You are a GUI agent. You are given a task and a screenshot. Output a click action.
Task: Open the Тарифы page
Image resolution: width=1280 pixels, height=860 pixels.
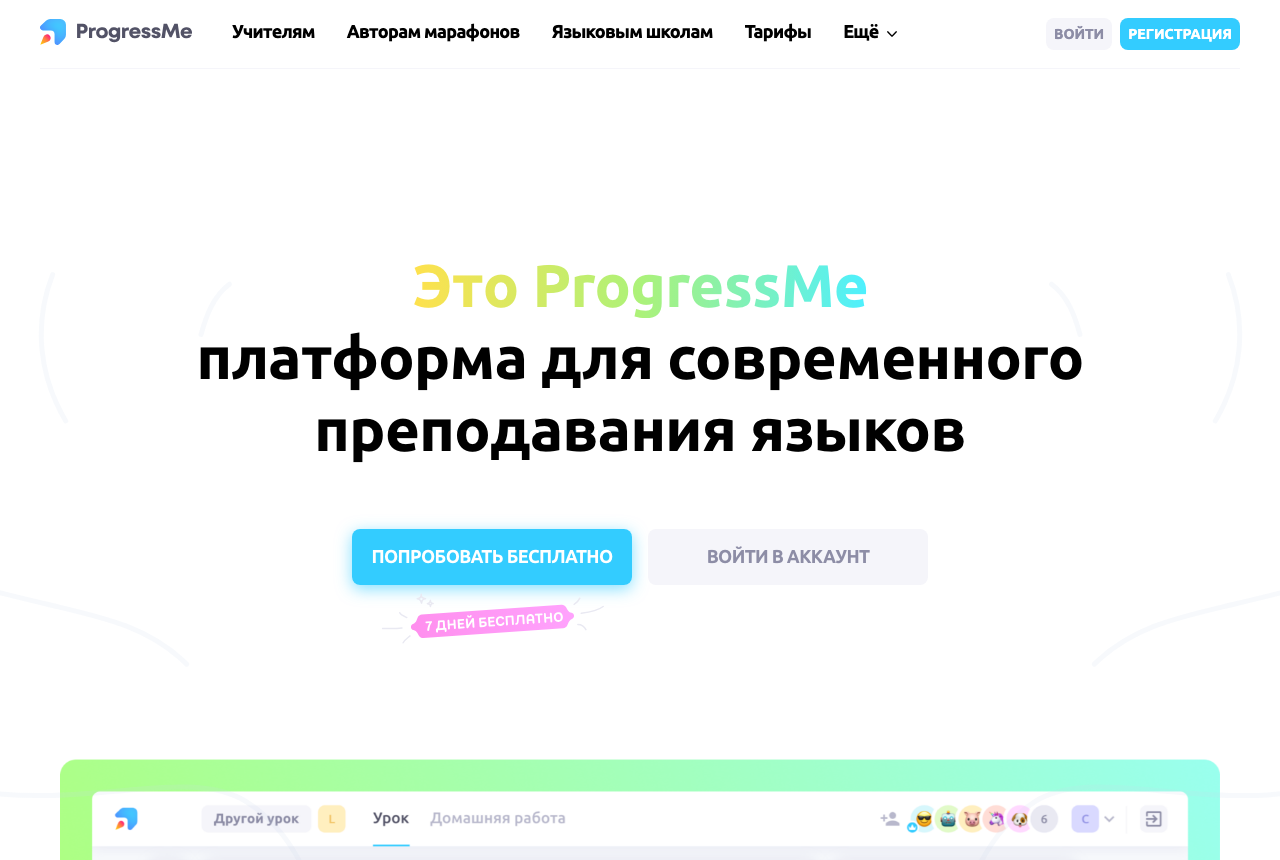click(778, 32)
